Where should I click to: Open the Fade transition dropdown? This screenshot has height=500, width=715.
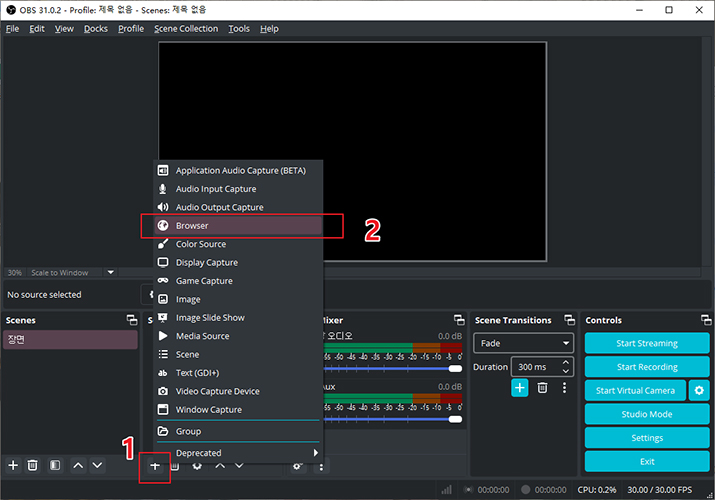pos(523,343)
